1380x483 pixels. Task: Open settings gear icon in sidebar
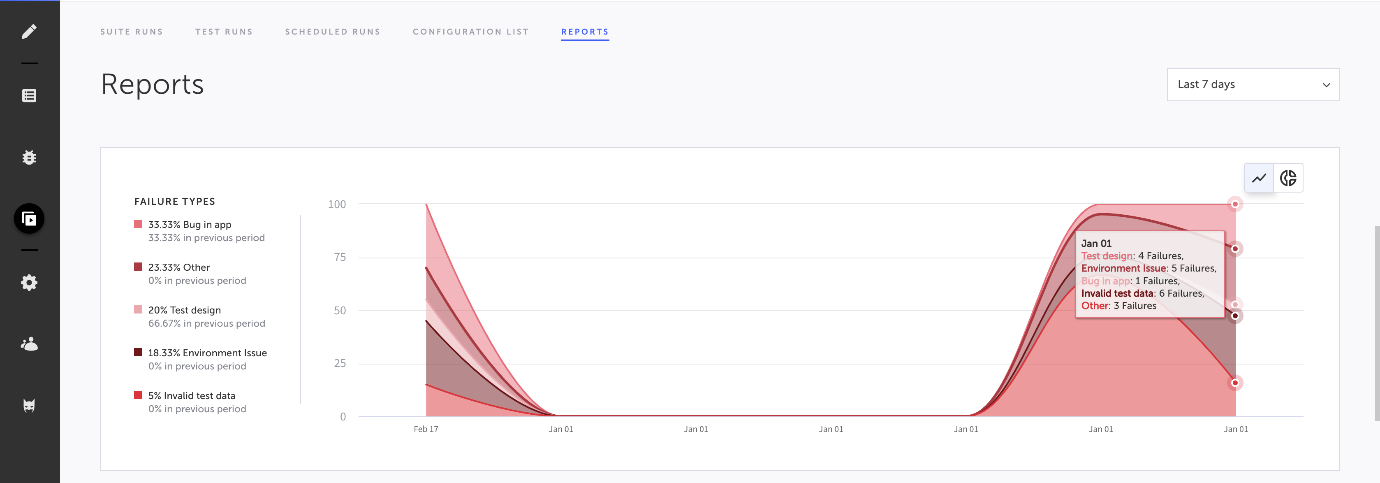click(x=29, y=283)
